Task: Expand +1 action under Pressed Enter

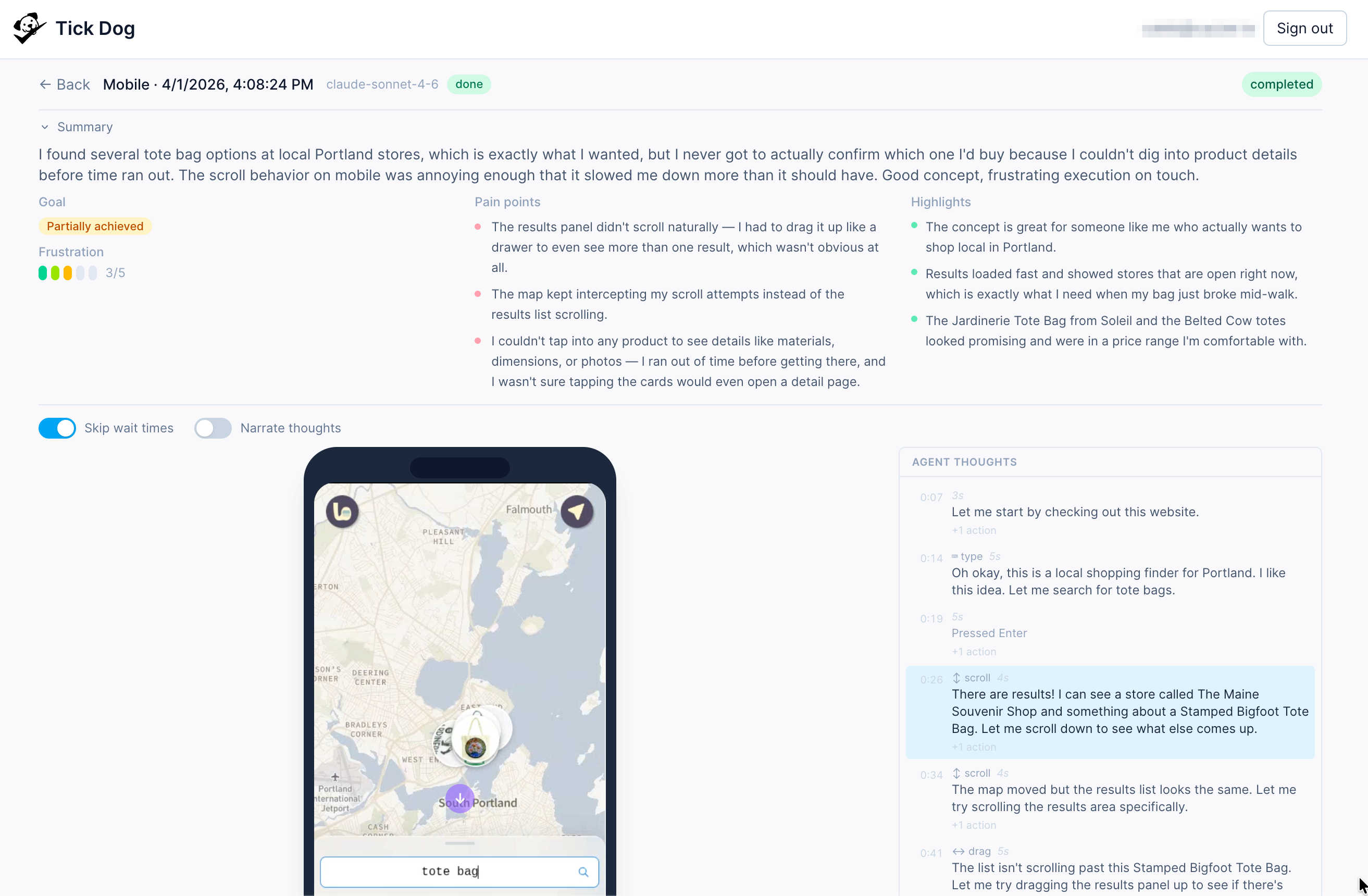Action: tap(973, 651)
